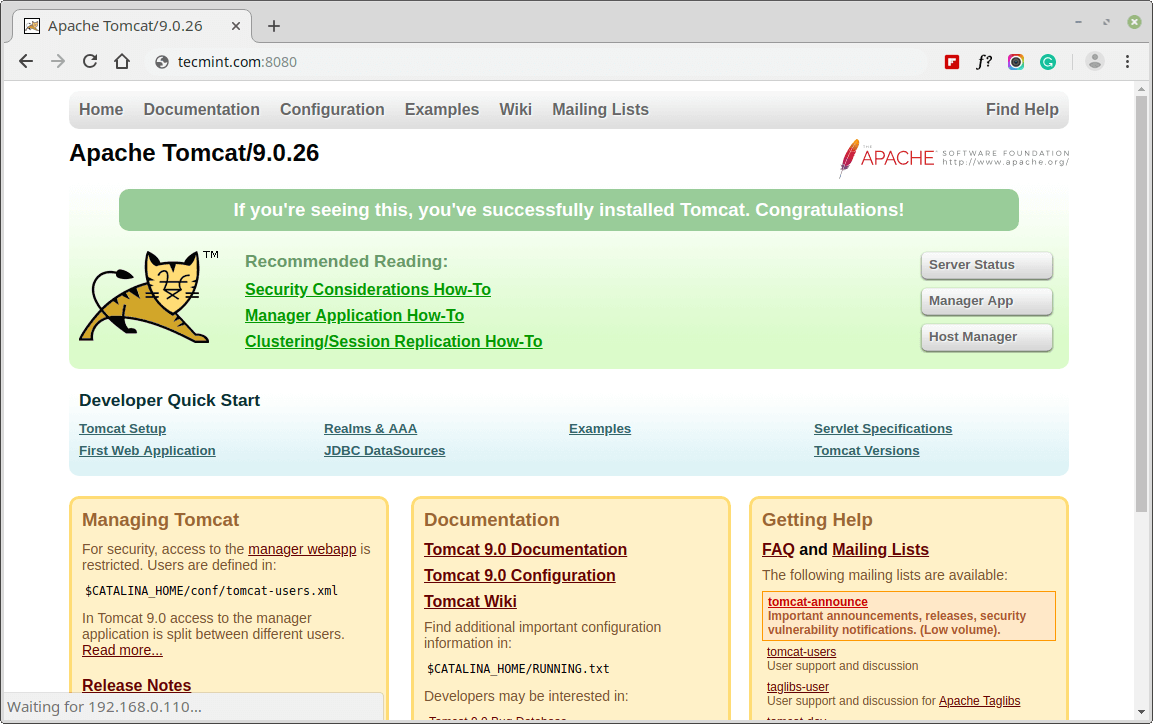Click the Server Status button
Viewport: 1153px width, 724px height.
coord(986,265)
